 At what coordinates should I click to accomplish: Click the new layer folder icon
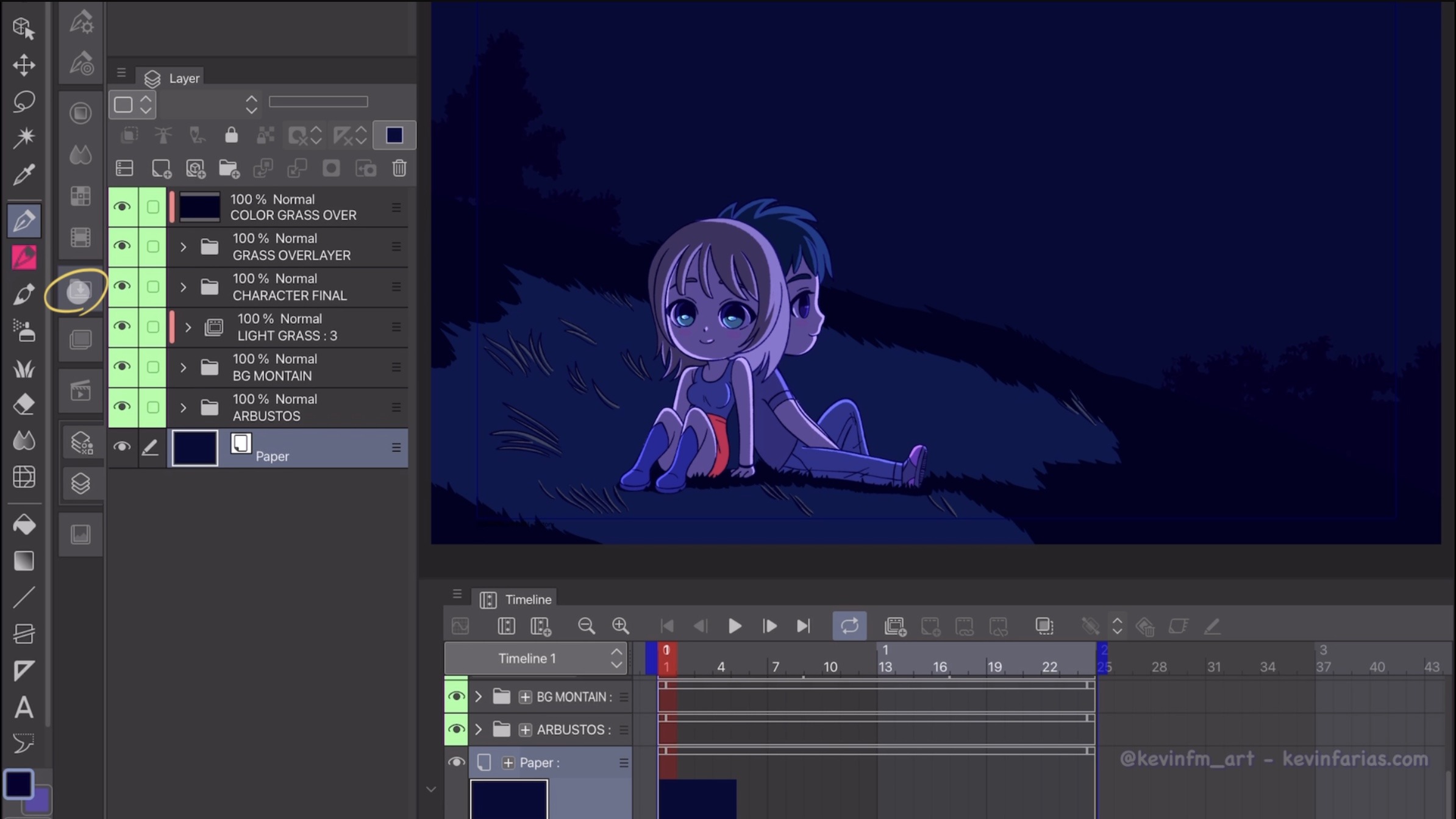point(229,168)
